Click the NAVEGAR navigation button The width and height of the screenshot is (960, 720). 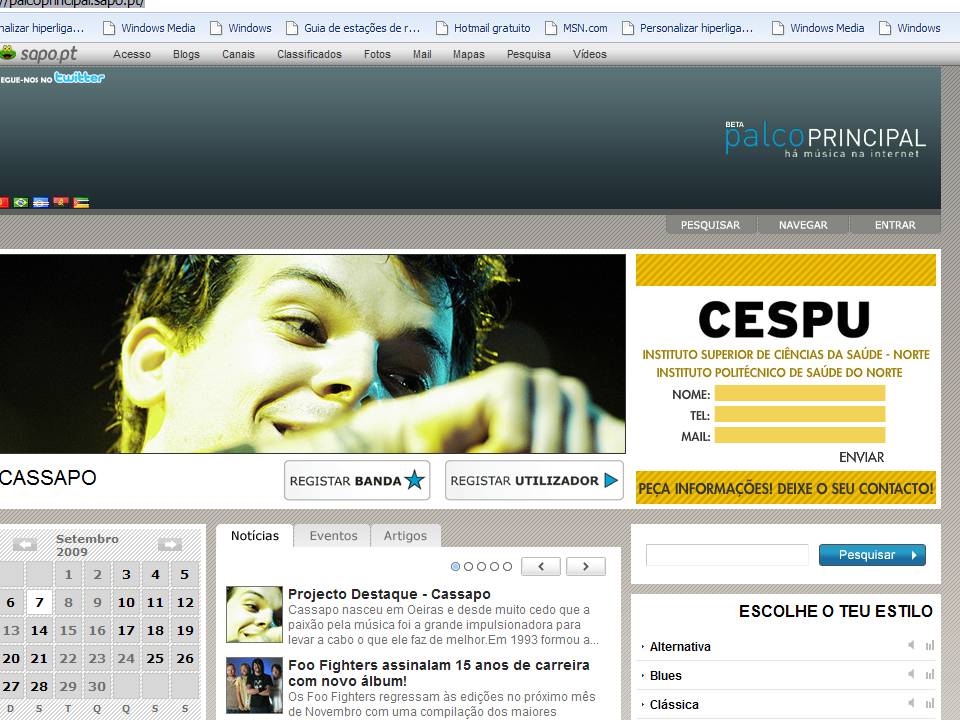click(x=803, y=225)
